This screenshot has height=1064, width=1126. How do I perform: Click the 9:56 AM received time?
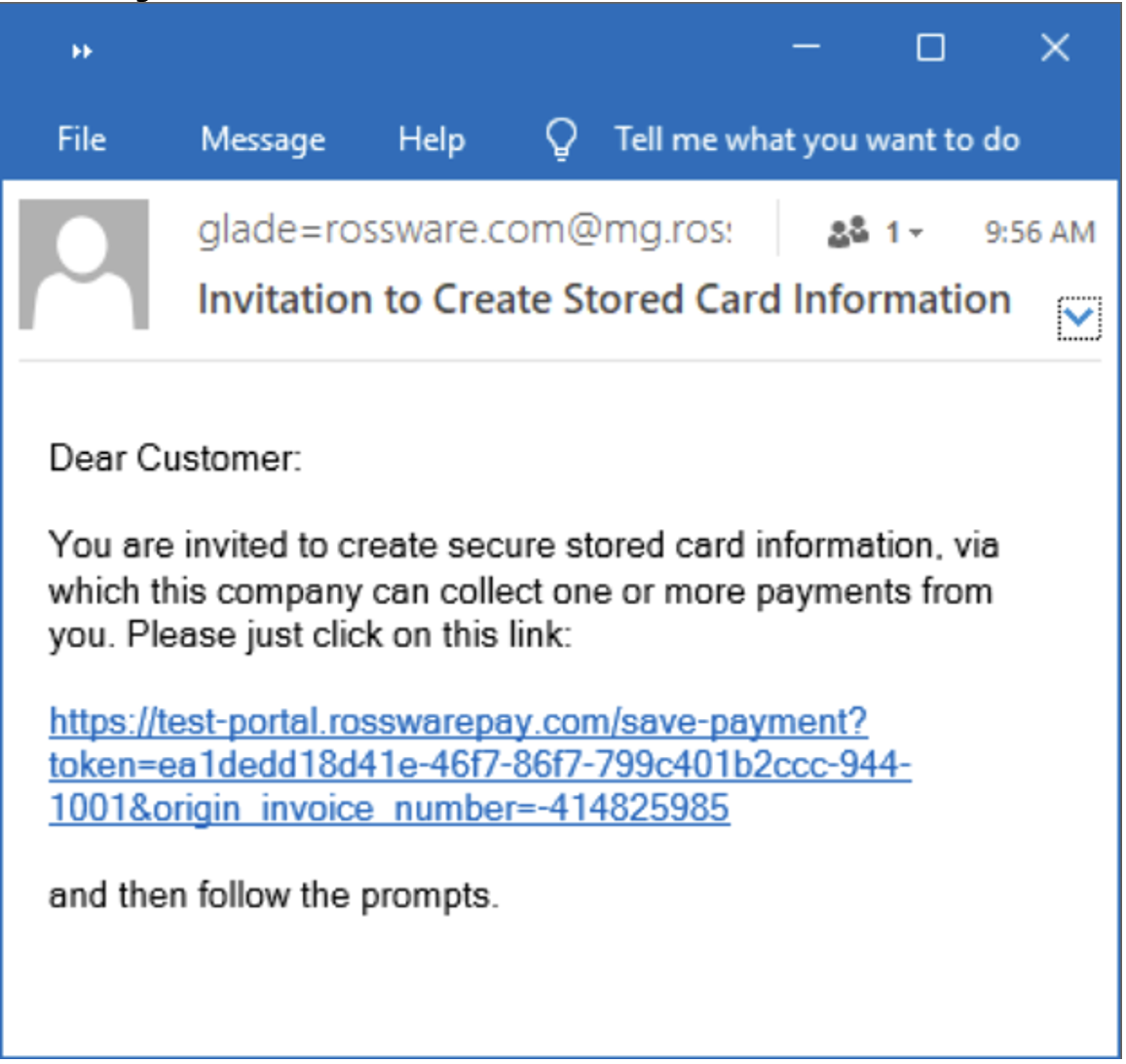click(x=1039, y=232)
